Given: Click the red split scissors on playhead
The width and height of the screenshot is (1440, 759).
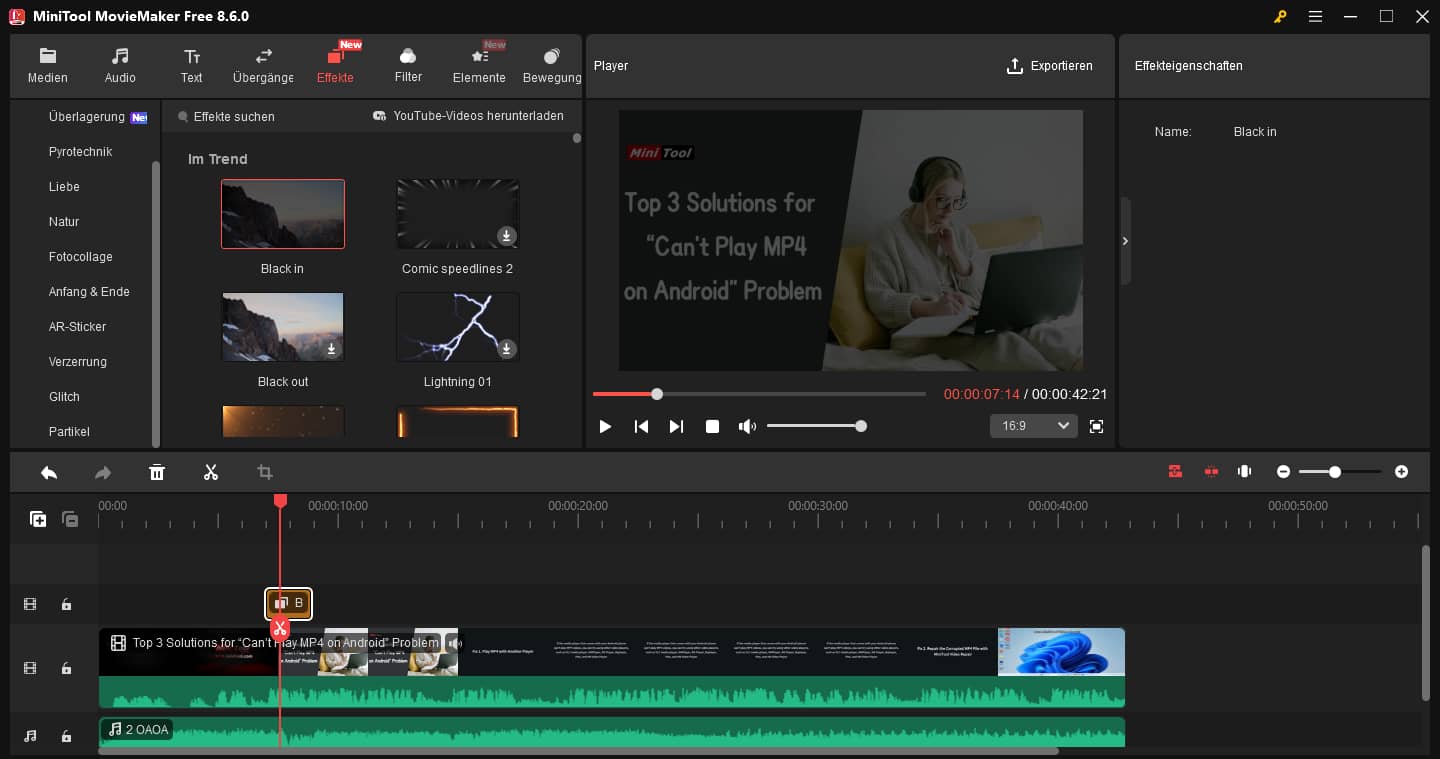Looking at the screenshot, I should 279,629.
